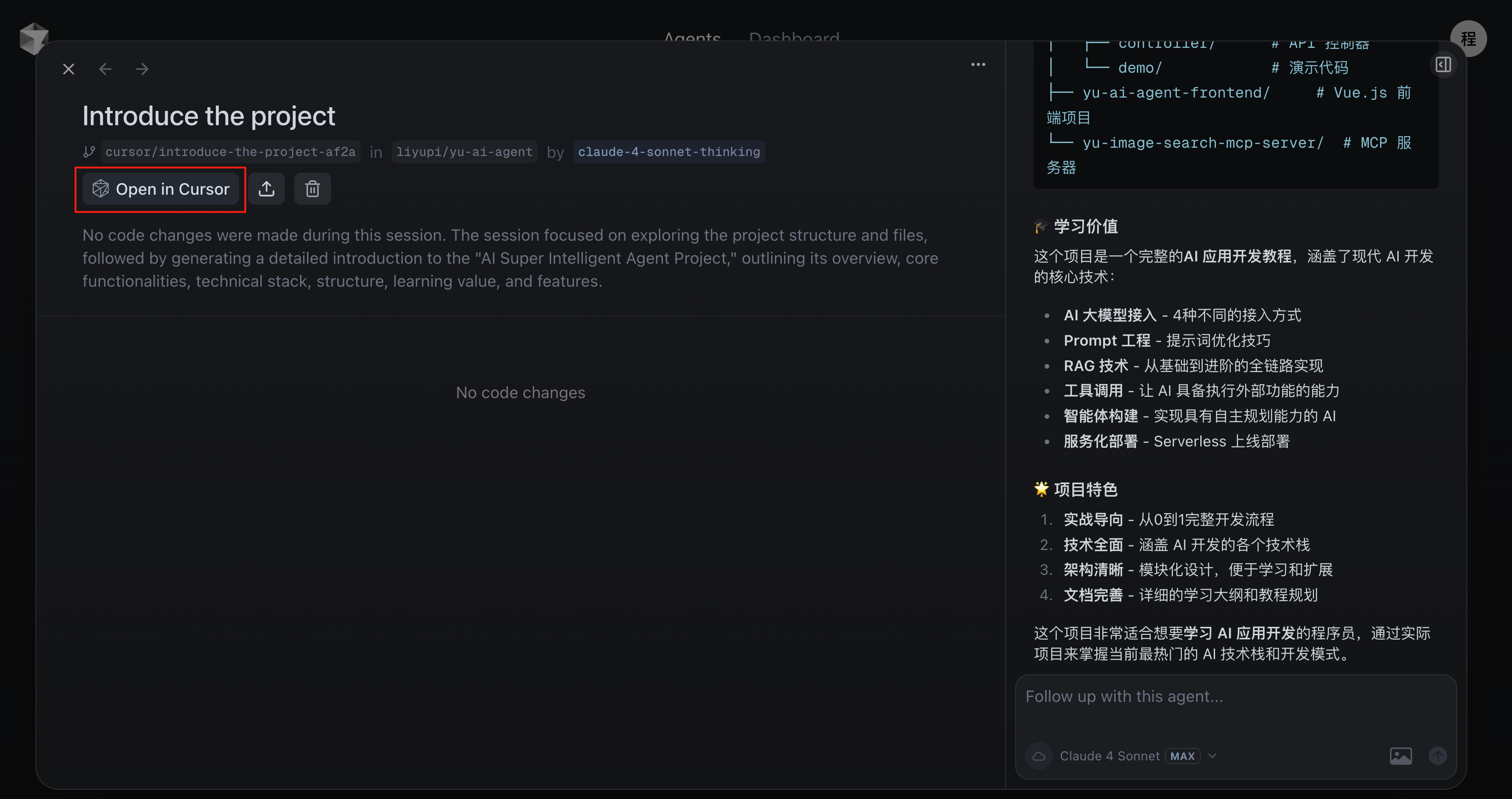Click the Cursor logo at top left

pos(33,38)
